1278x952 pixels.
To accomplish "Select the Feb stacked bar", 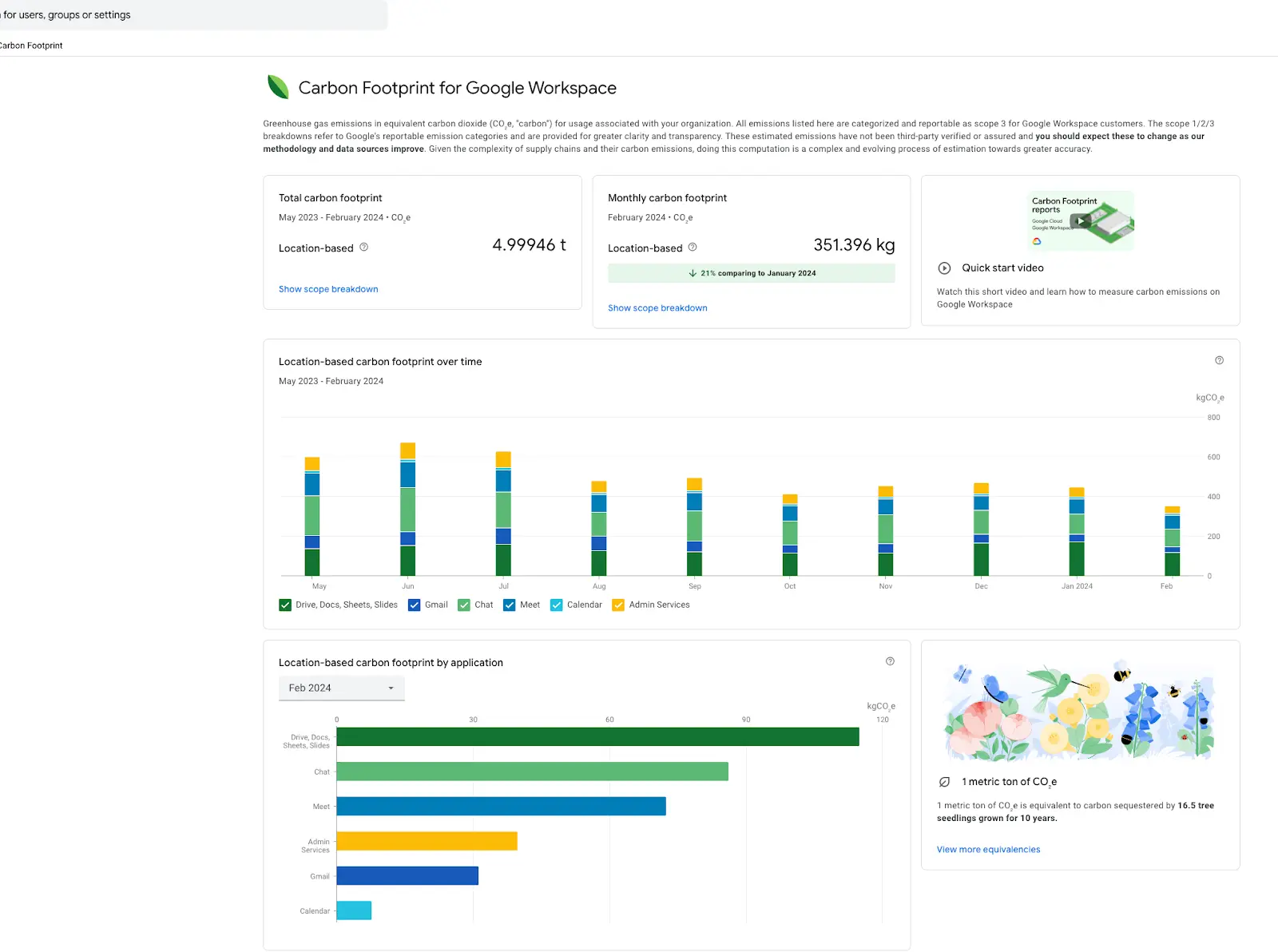I will [x=1173, y=541].
